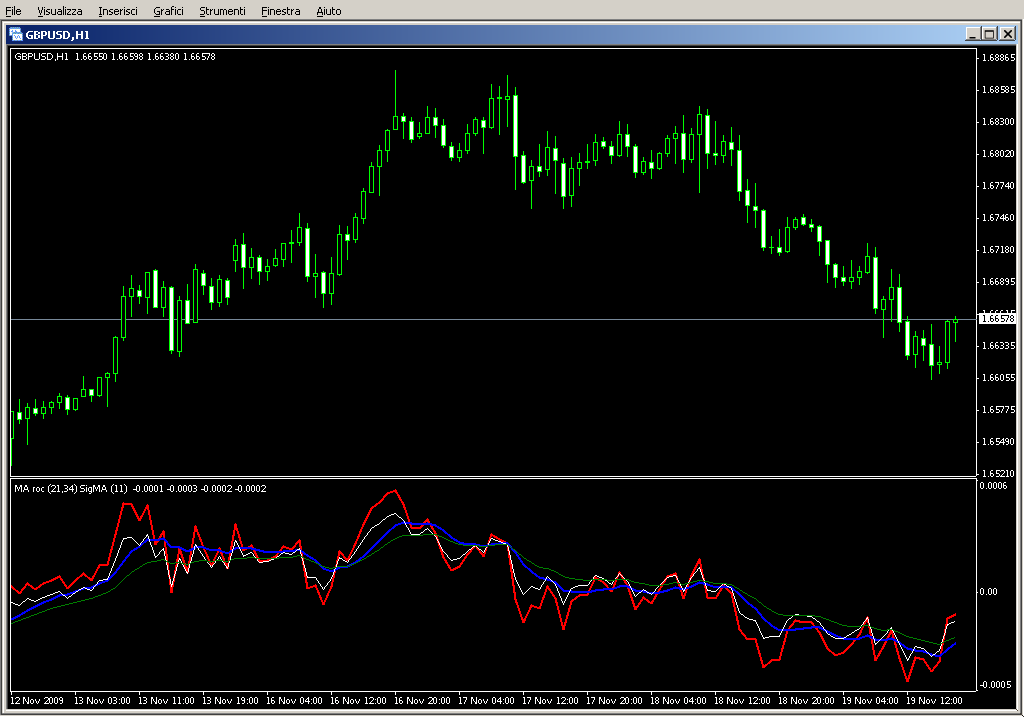Click the 1.68300 price scale label
The image size is (1024, 717).
click(999, 121)
